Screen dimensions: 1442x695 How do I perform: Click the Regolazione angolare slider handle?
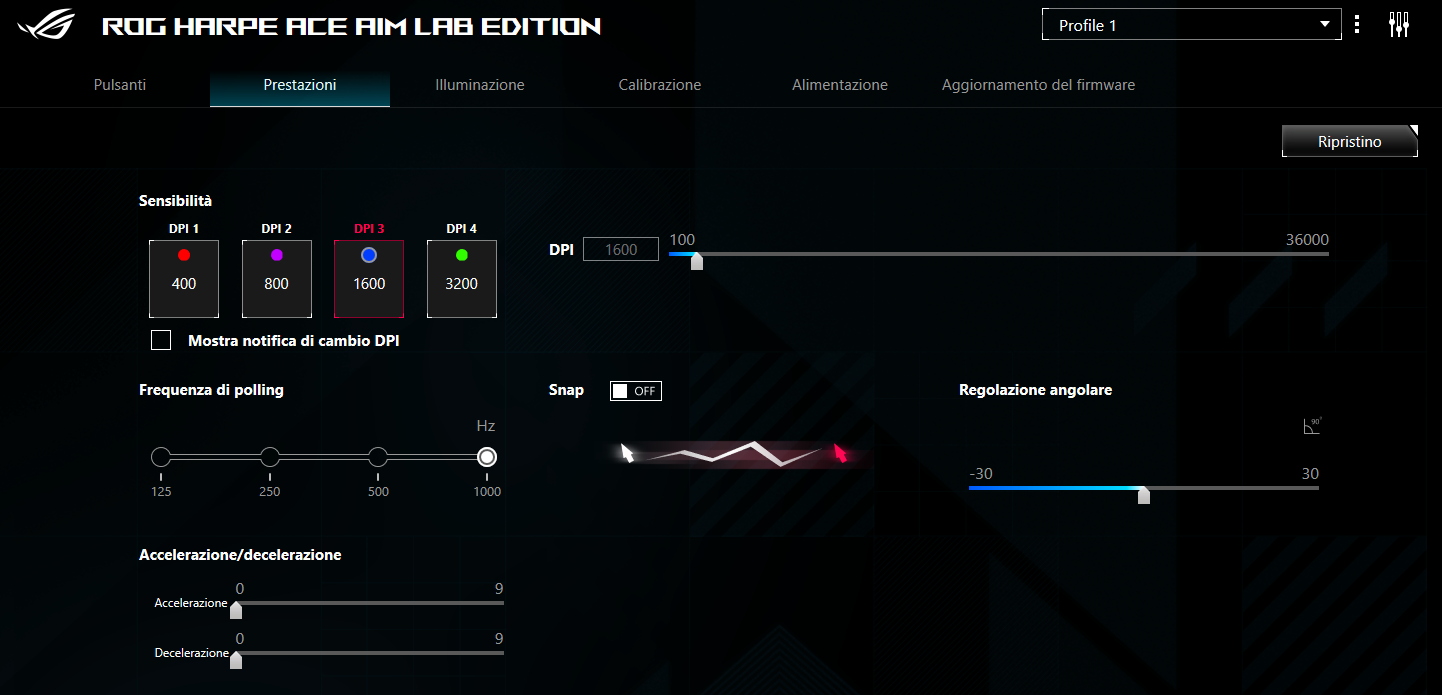click(x=1144, y=495)
